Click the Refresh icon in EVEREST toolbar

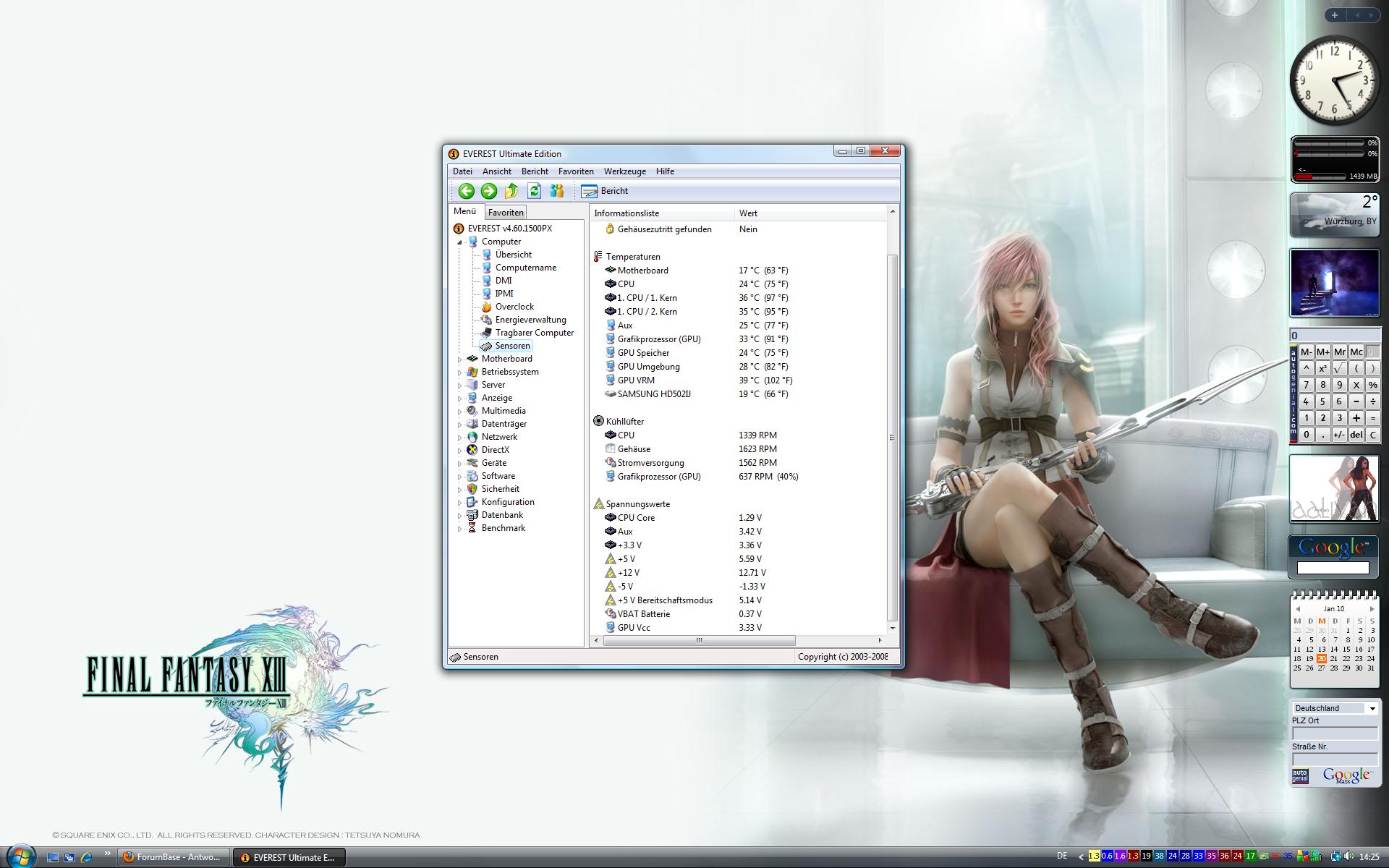point(534,191)
